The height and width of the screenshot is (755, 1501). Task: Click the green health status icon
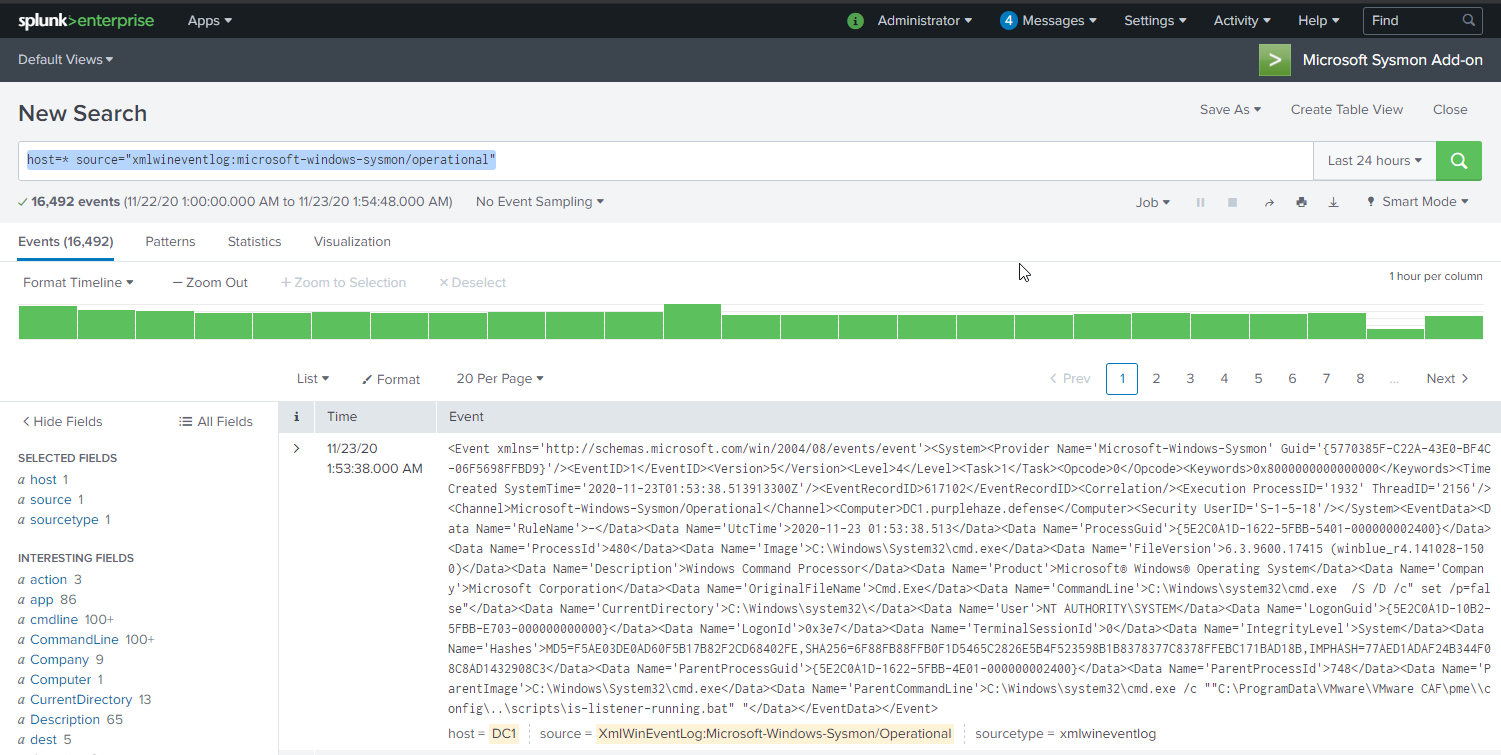[855, 20]
